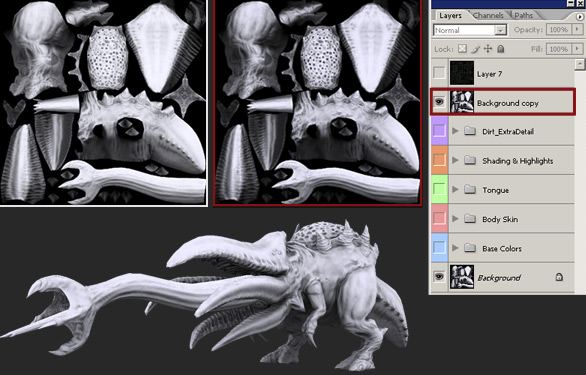This screenshot has height=375, width=586.
Task: Click the Opacity 100% value field
Action: (559, 30)
